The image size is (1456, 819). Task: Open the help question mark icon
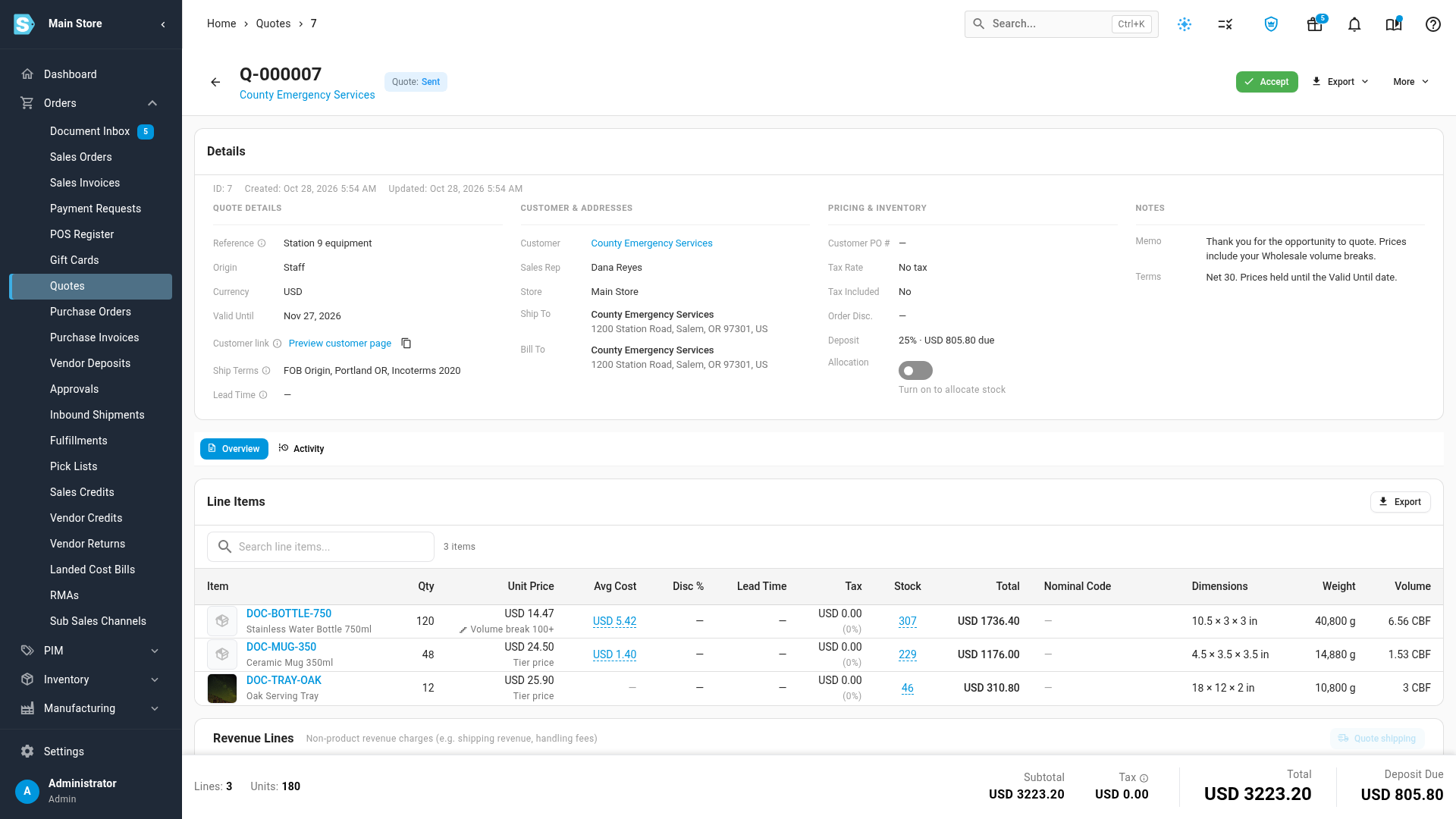(1433, 24)
